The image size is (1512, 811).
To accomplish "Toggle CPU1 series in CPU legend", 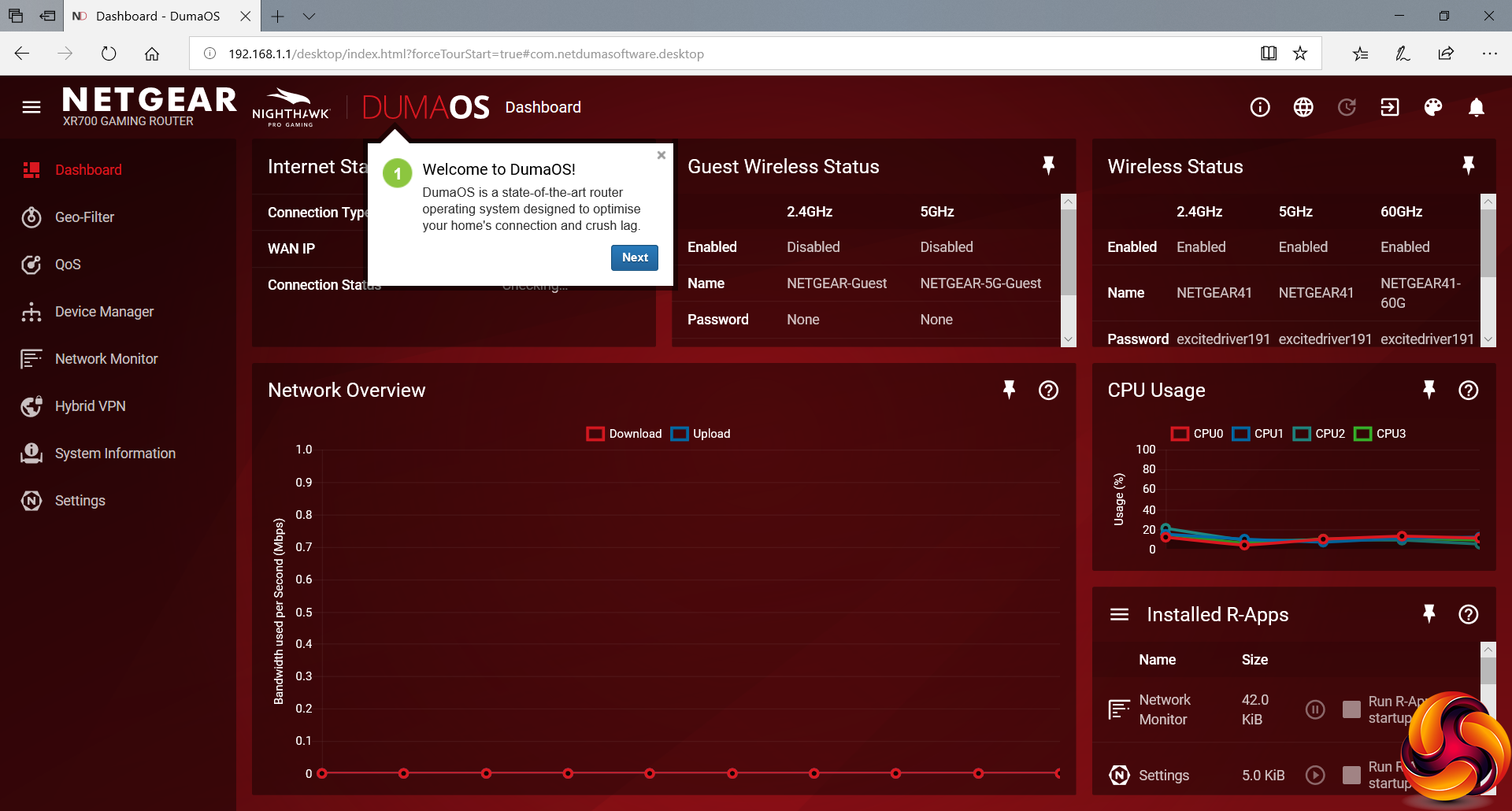I will (1258, 434).
